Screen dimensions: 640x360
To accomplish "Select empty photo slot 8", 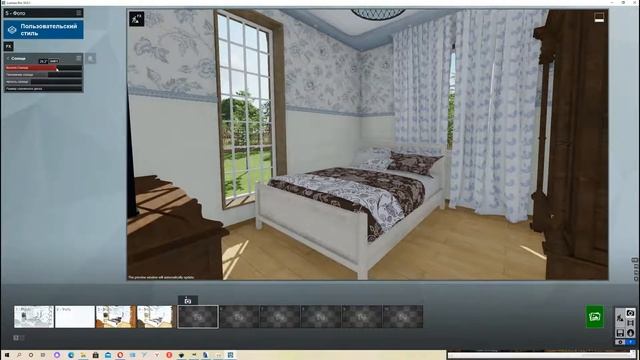I will [x=321, y=317].
